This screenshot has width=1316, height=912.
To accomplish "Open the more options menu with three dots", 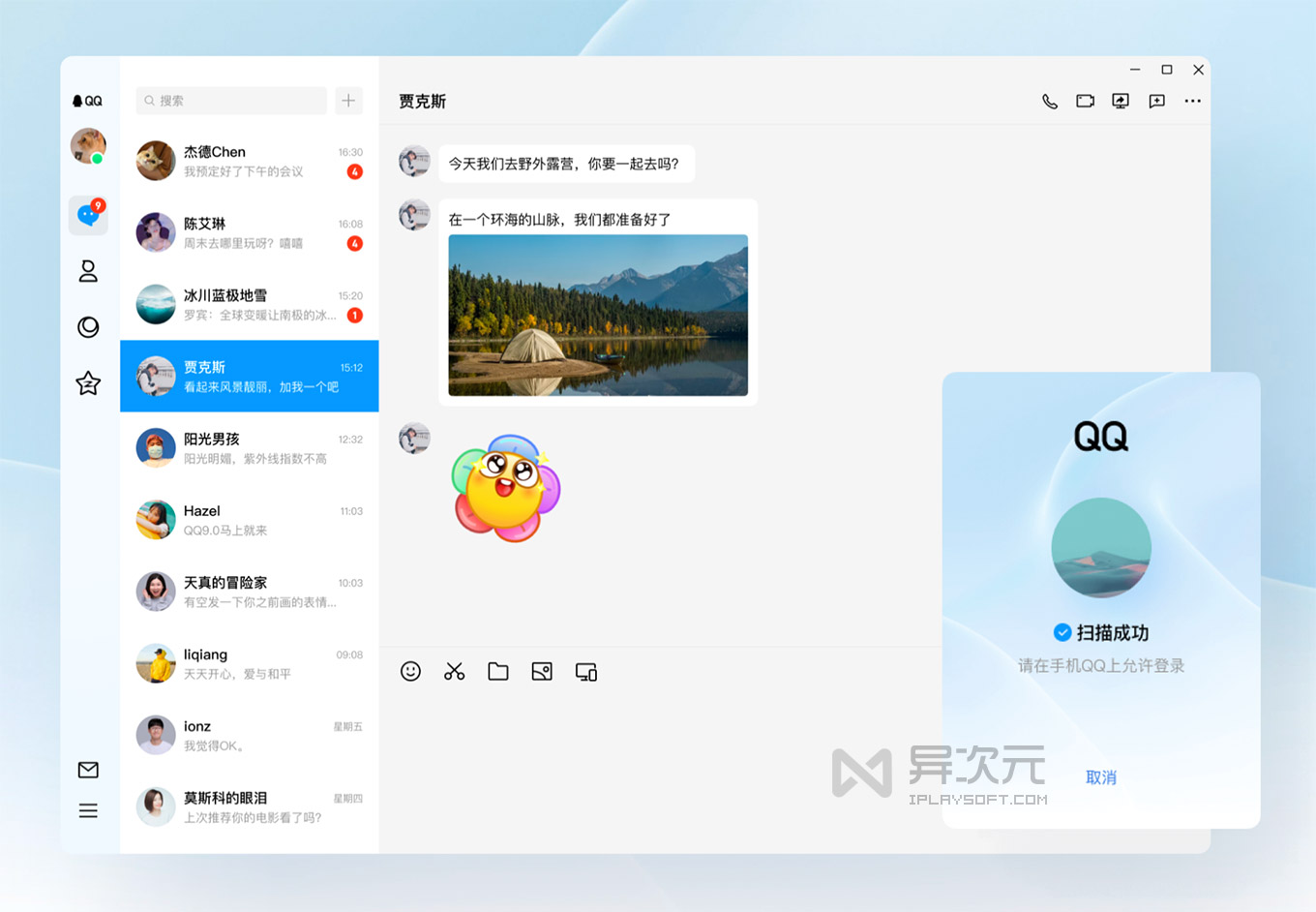I will click(x=1192, y=100).
